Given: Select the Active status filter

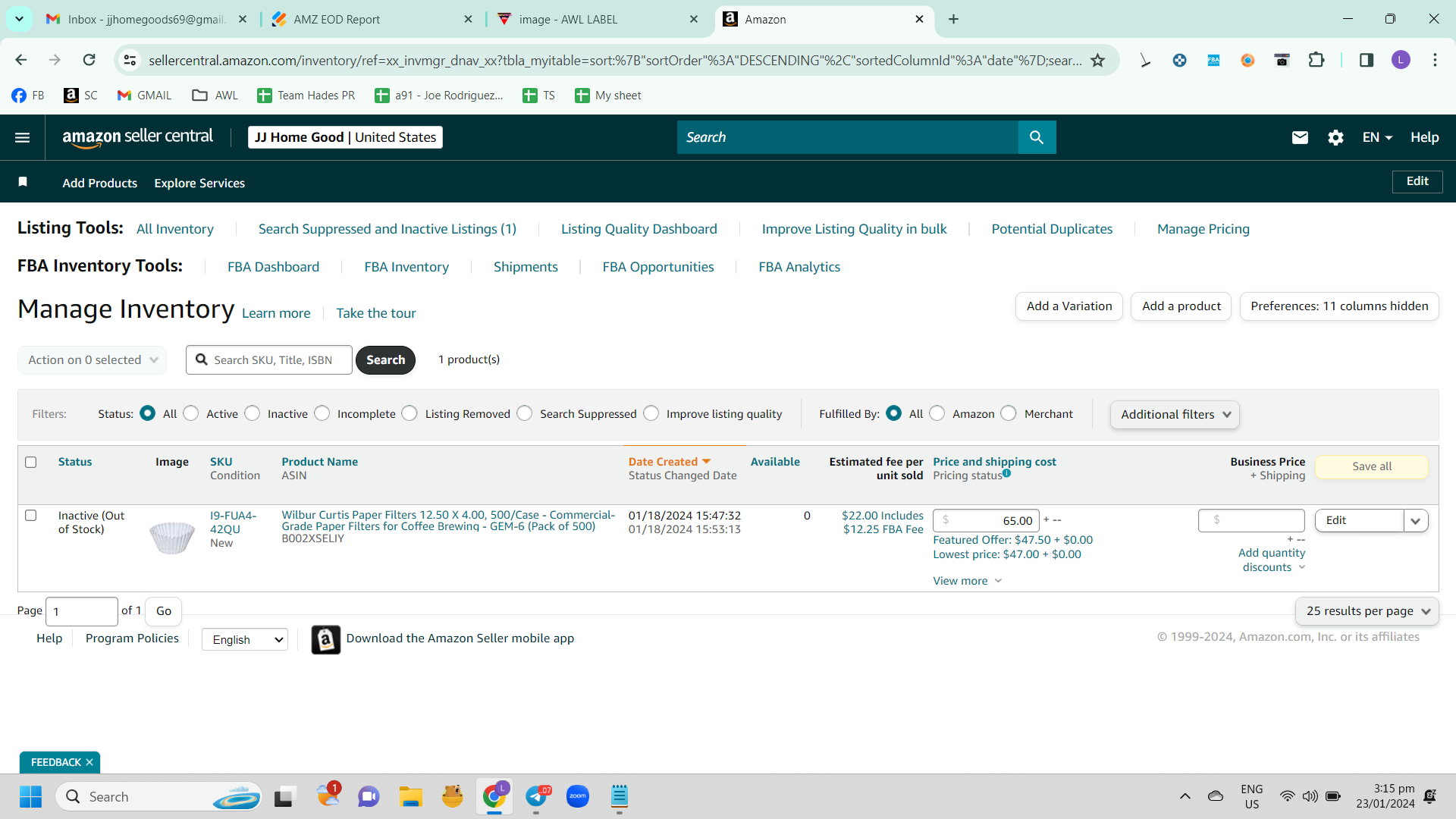Looking at the screenshot, I should [191, 413].
